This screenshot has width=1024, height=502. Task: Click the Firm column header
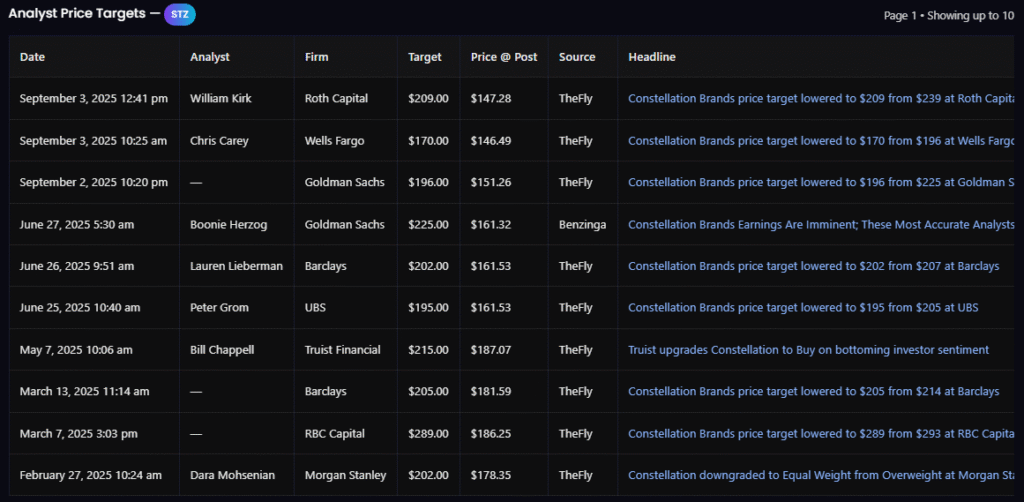coord(317,57)
